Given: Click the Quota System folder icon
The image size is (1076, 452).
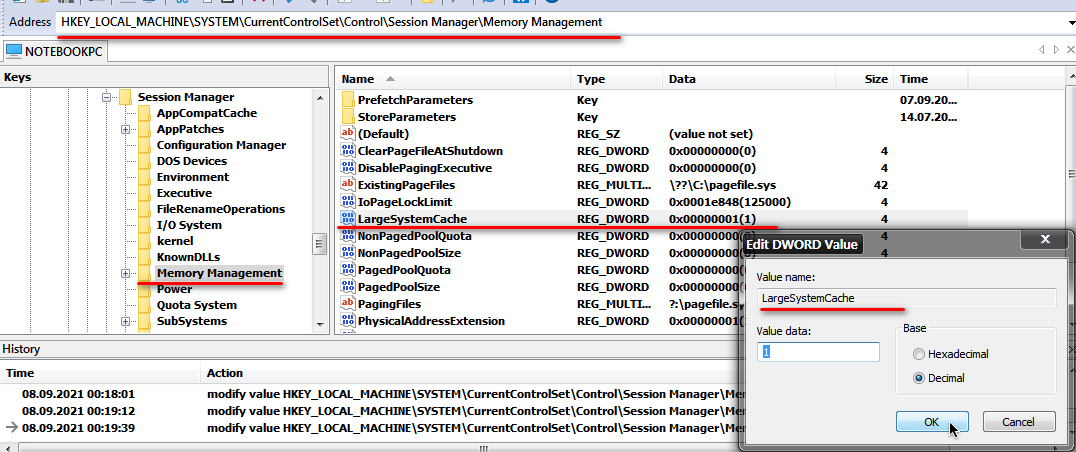Looking at the screenshot, I should (144, 305).
